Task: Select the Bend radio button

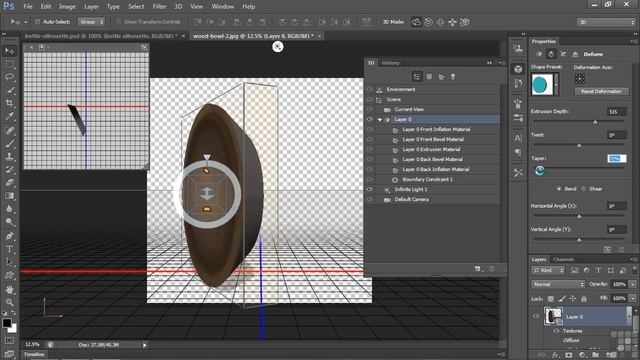Action: (x=559, y=189)
